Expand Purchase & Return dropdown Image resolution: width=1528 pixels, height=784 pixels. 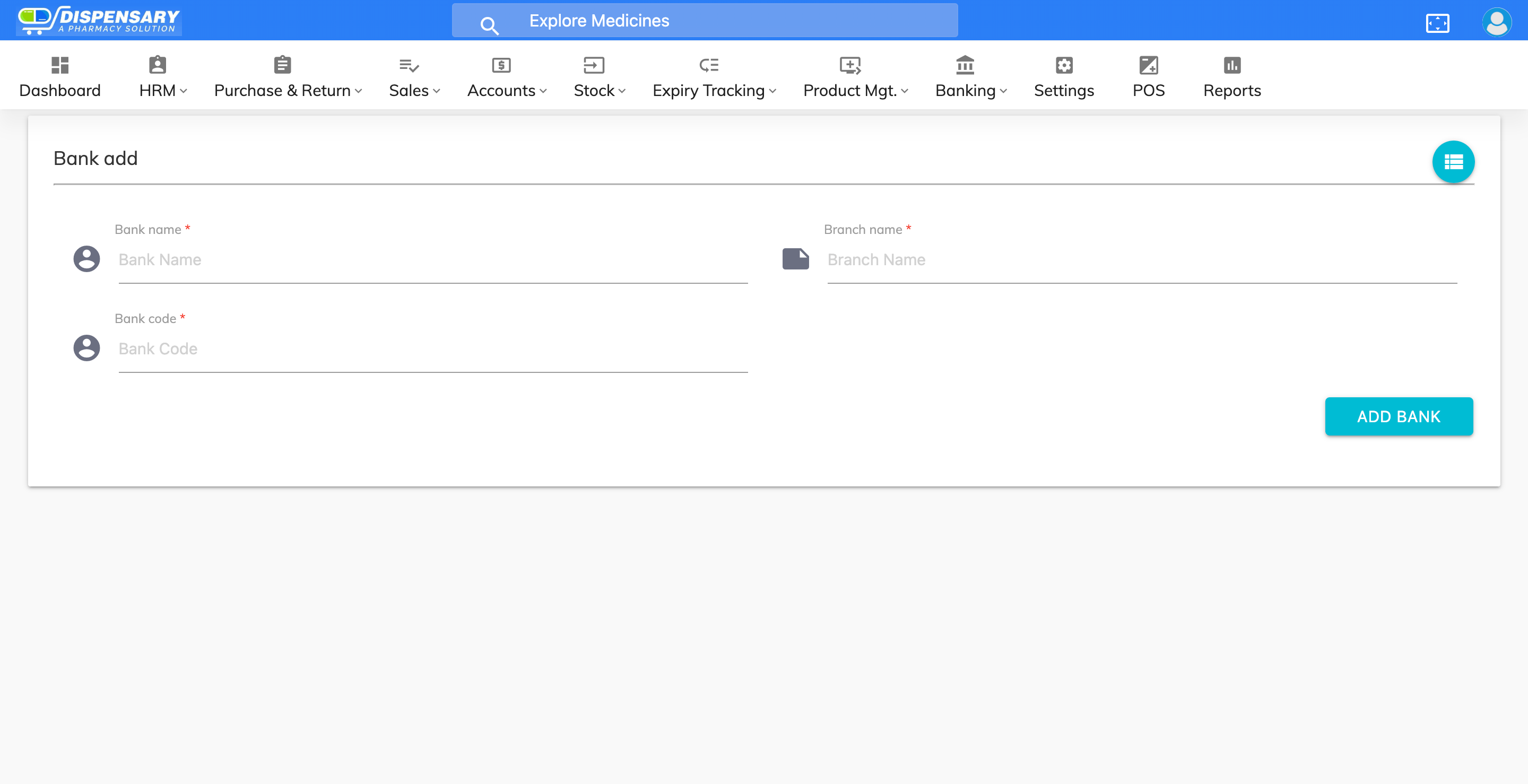point(288,90)
